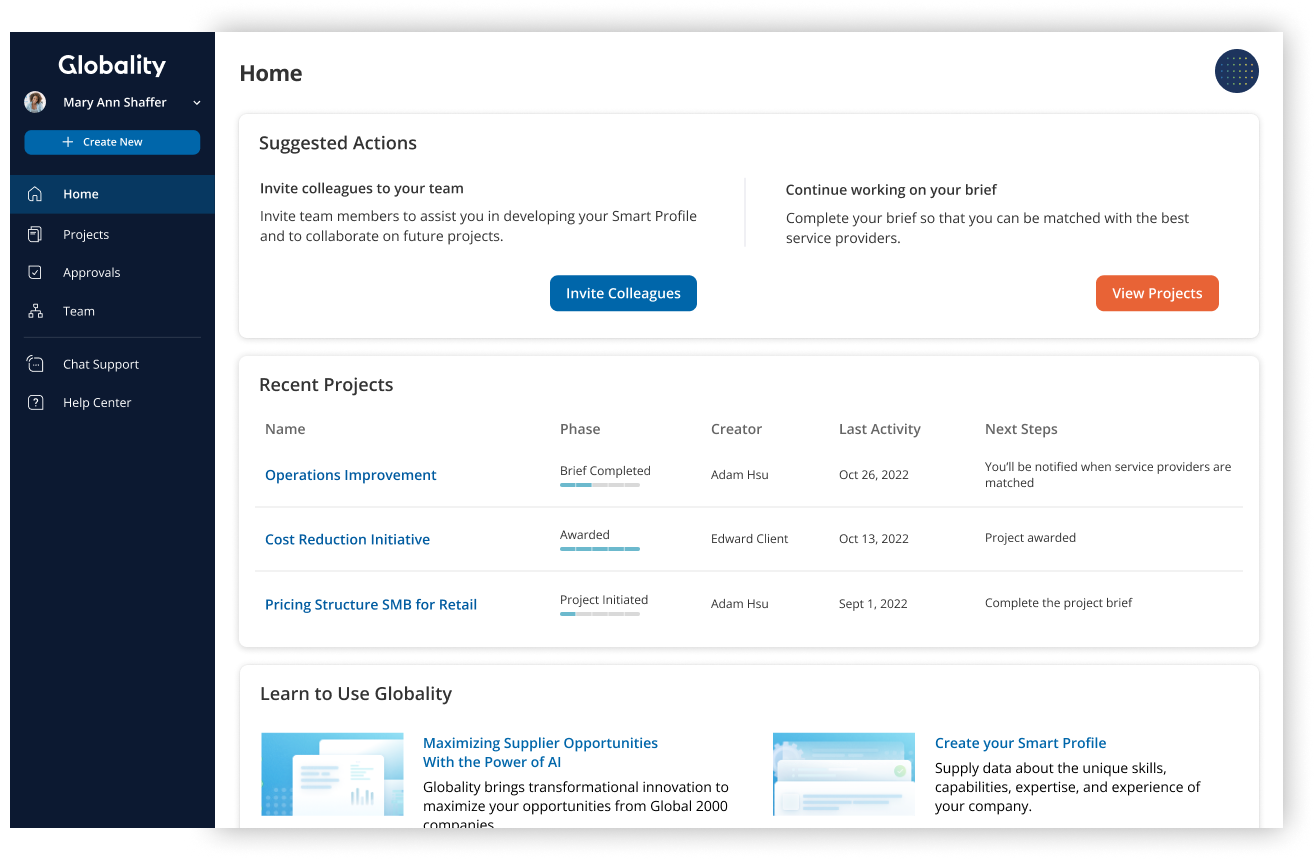1314x859 pixels.
Task: Click Mary Ann Shaffer's avatar photo
Action: (x=35, y=102)
